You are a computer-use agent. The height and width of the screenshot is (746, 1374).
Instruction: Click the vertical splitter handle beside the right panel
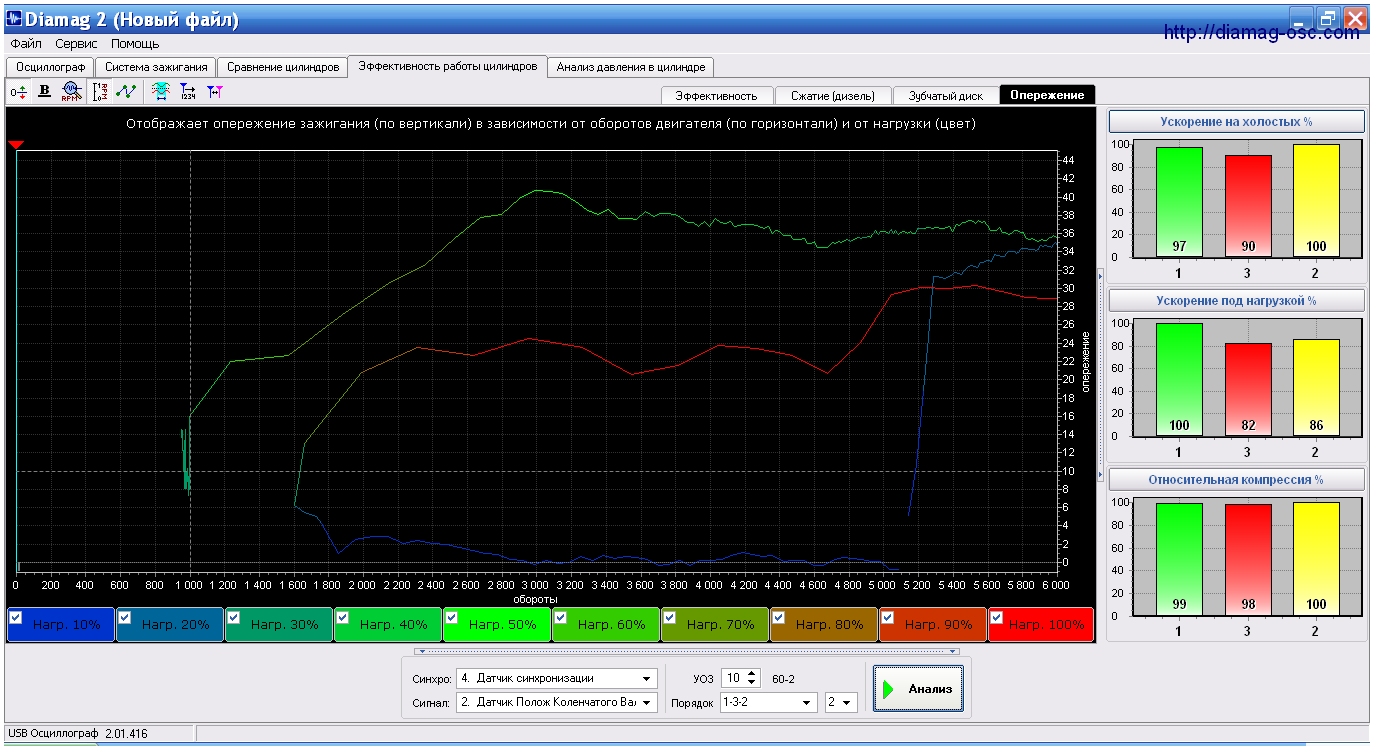[x=1100, y=375]
